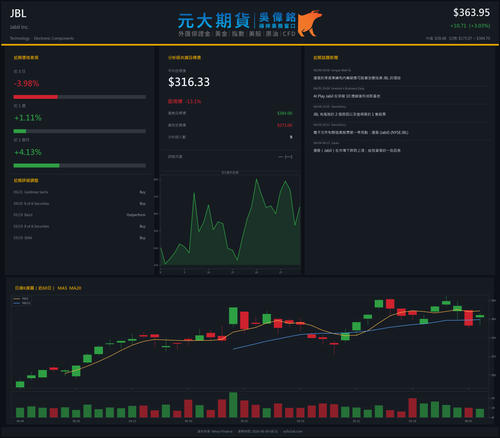Click the tallest green volume bar
500x438 pixels.
point(233,405)
